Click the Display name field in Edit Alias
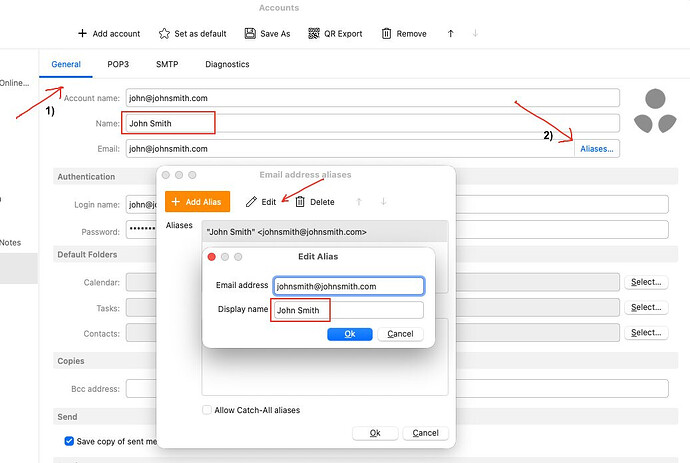 348,310
